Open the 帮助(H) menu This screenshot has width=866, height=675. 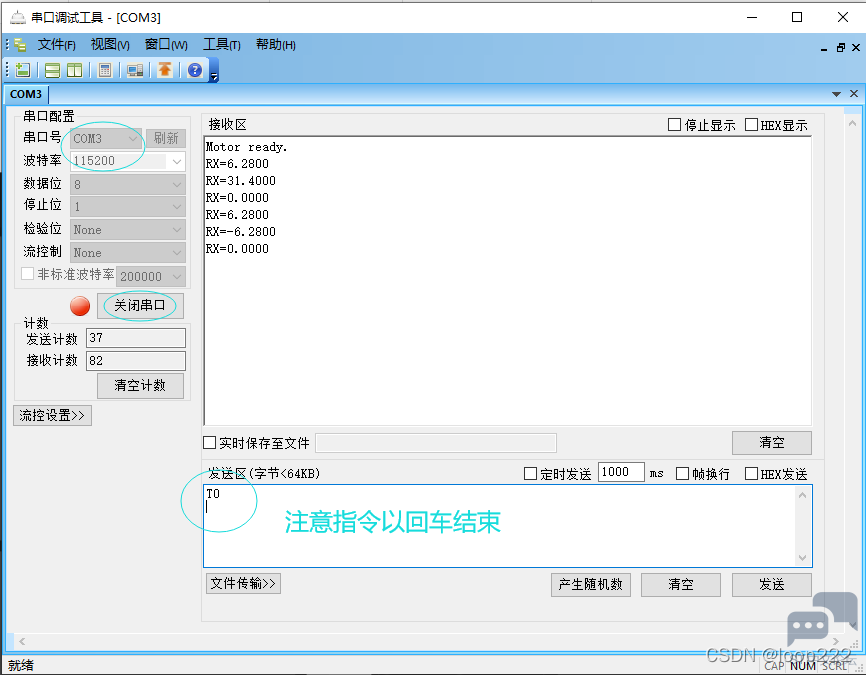[x=276, y=45]
